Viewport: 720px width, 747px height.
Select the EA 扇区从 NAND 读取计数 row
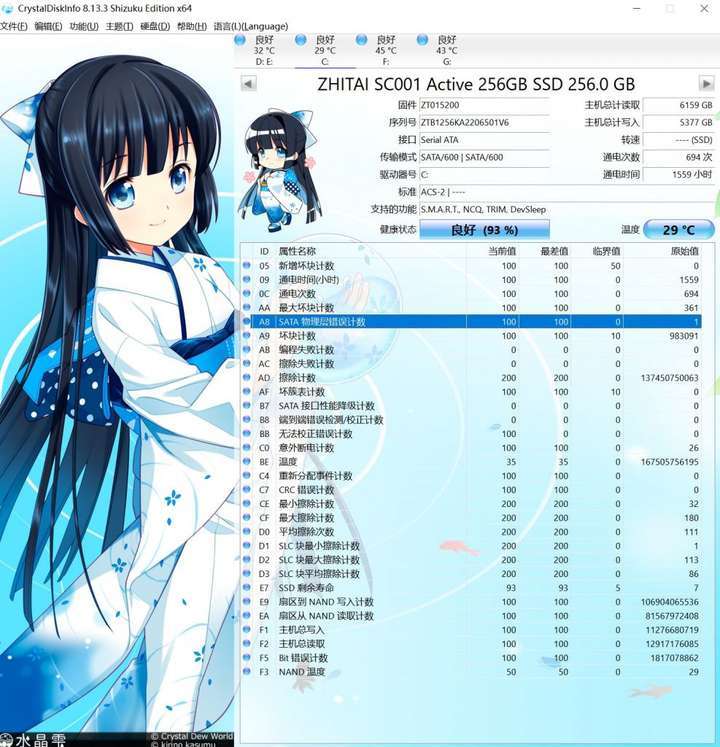[x=471, y=616]
